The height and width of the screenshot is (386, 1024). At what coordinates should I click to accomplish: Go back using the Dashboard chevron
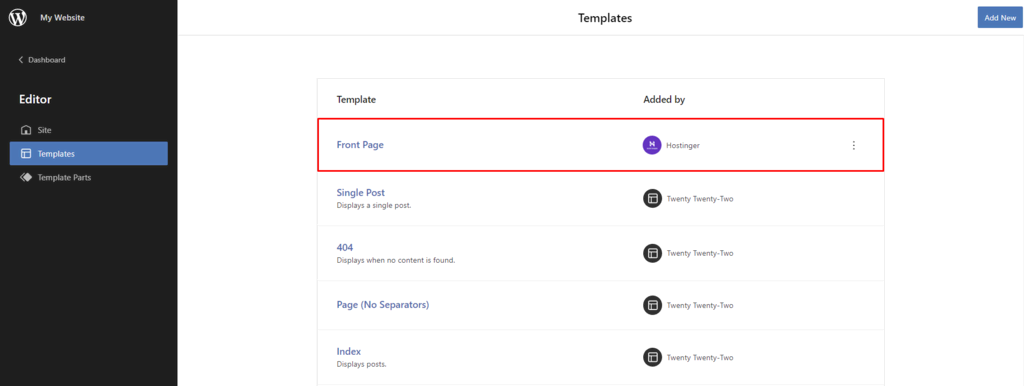(x=21, y=59)
